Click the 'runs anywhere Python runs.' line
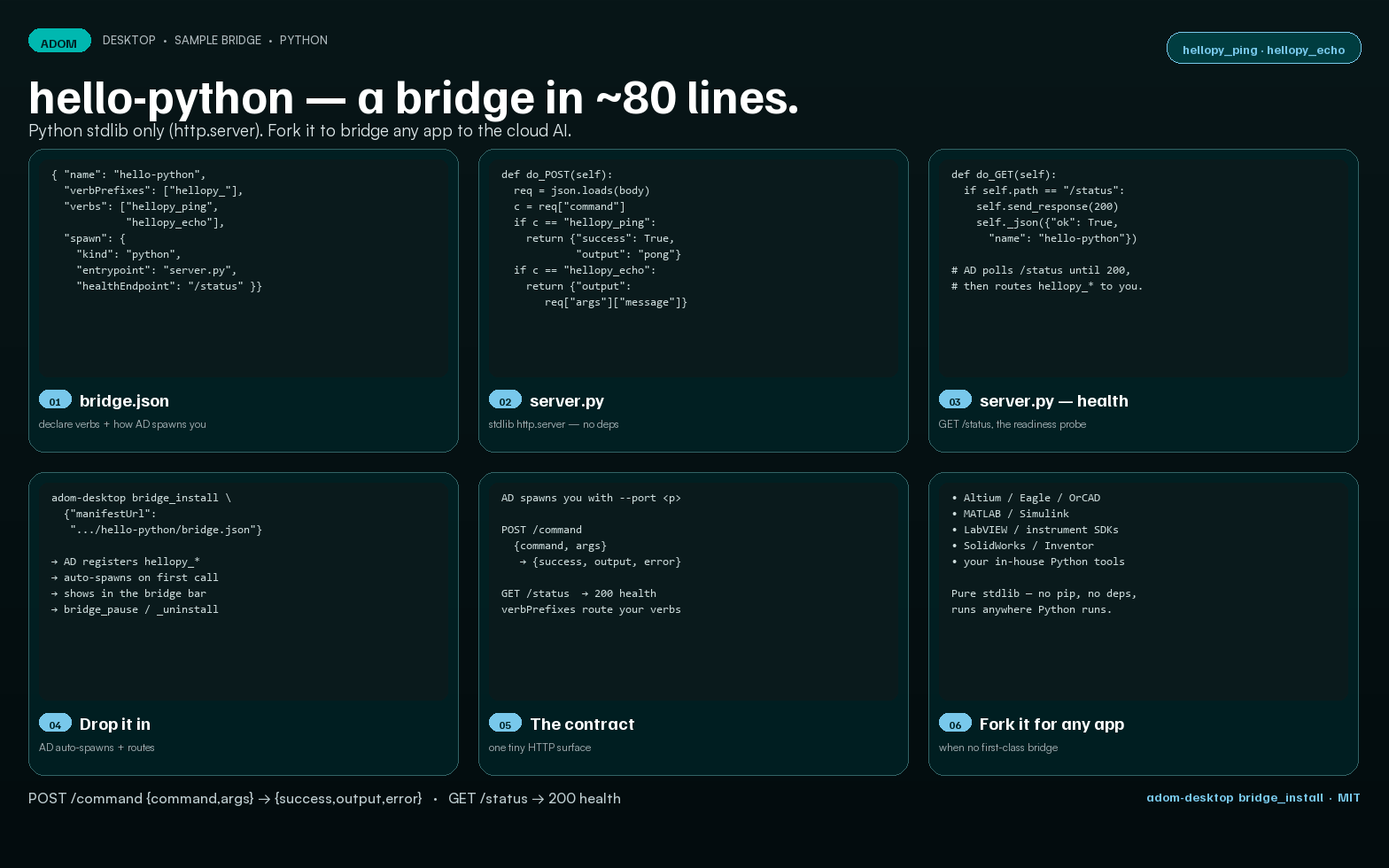Image resolution: width=1389 pixels, height=868 pixels. click(1032, 609)
